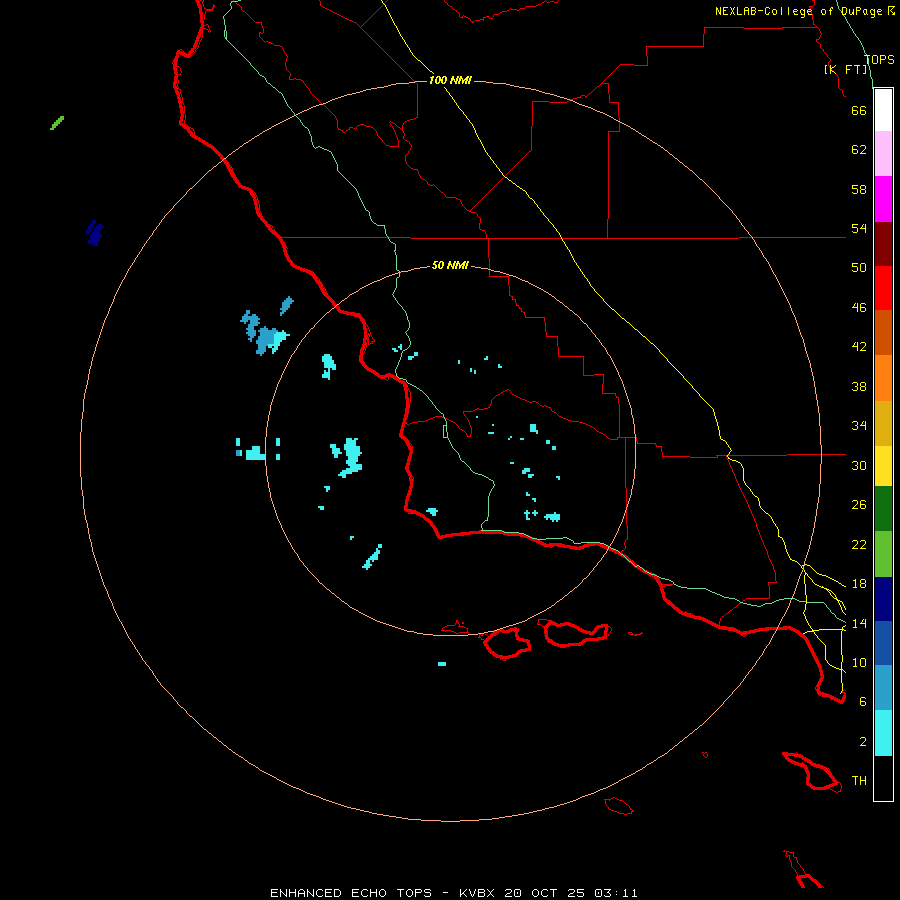Click the medium blue legend swatch
This screenshot has height=900, width=900.
pos(883,643)
